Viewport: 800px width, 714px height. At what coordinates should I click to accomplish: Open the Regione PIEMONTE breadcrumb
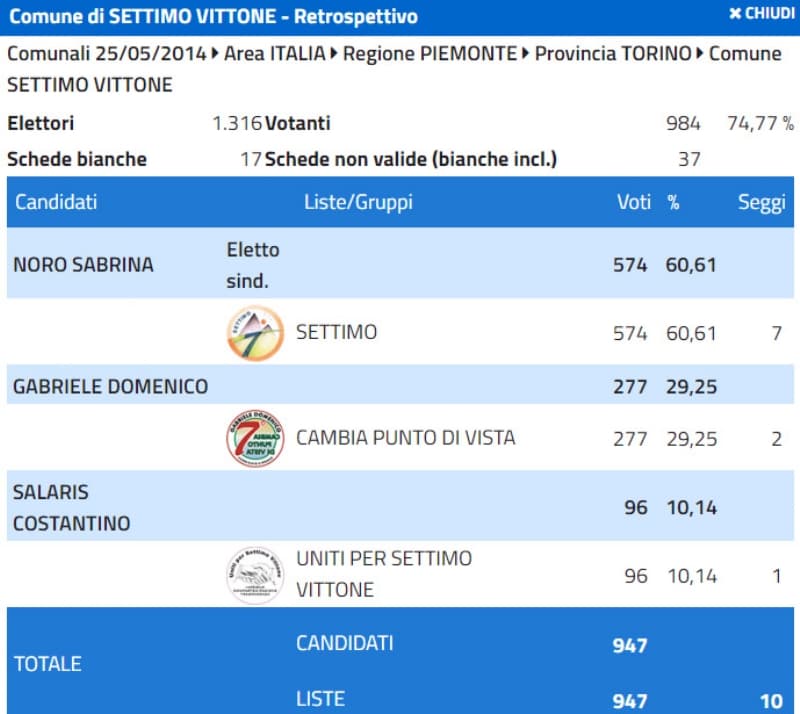click(x=430, y=53)
